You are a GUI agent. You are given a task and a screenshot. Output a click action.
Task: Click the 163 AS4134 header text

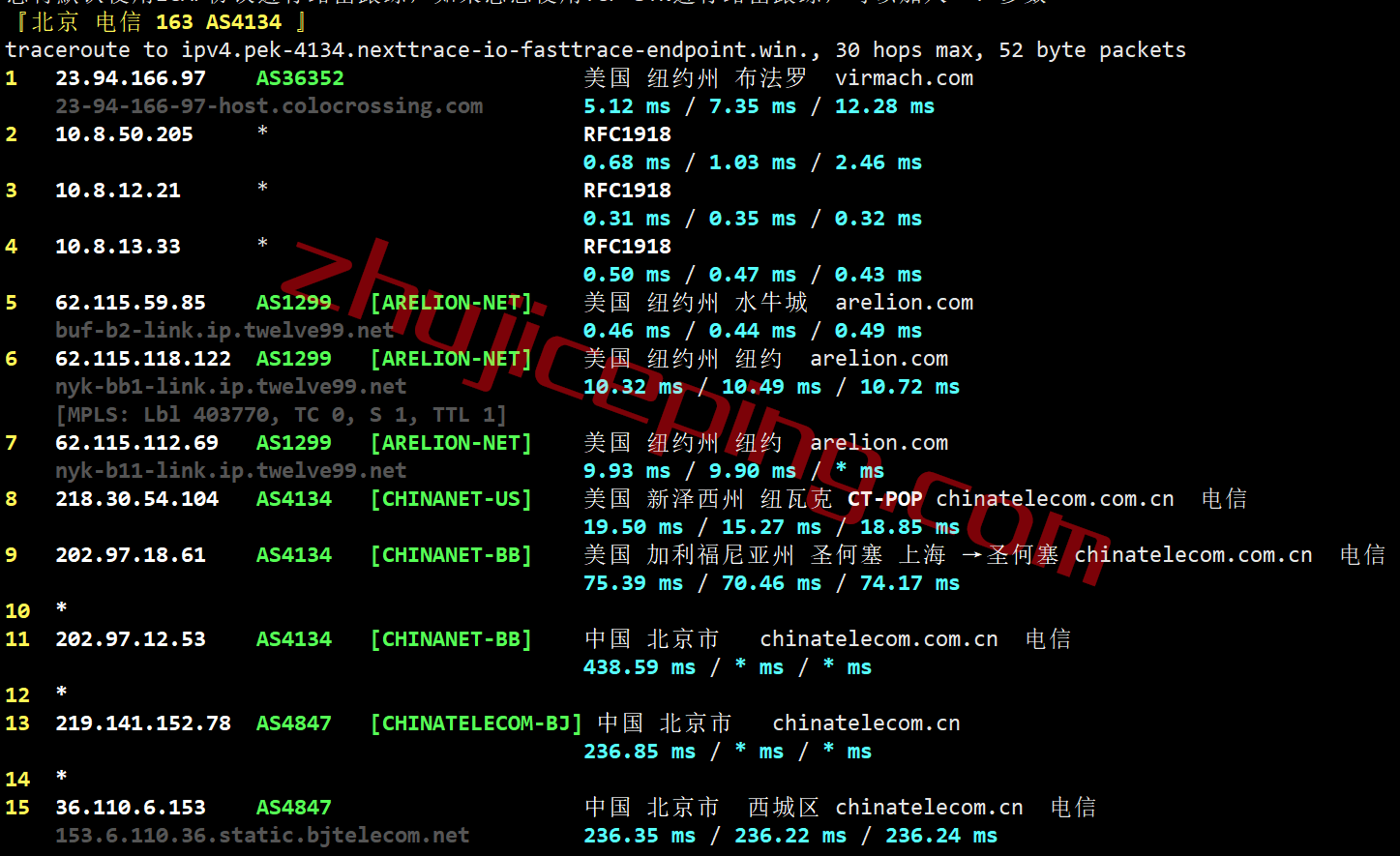[219, 21]
